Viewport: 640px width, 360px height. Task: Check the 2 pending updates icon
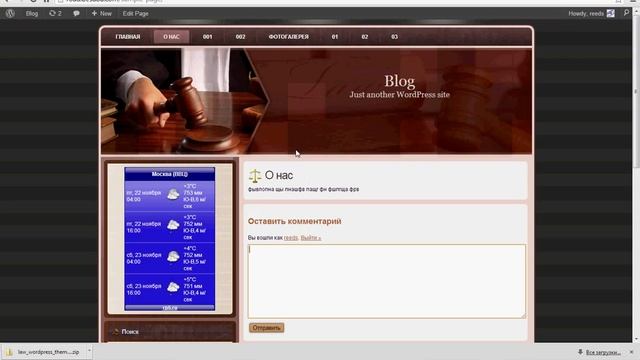[55, 13]
